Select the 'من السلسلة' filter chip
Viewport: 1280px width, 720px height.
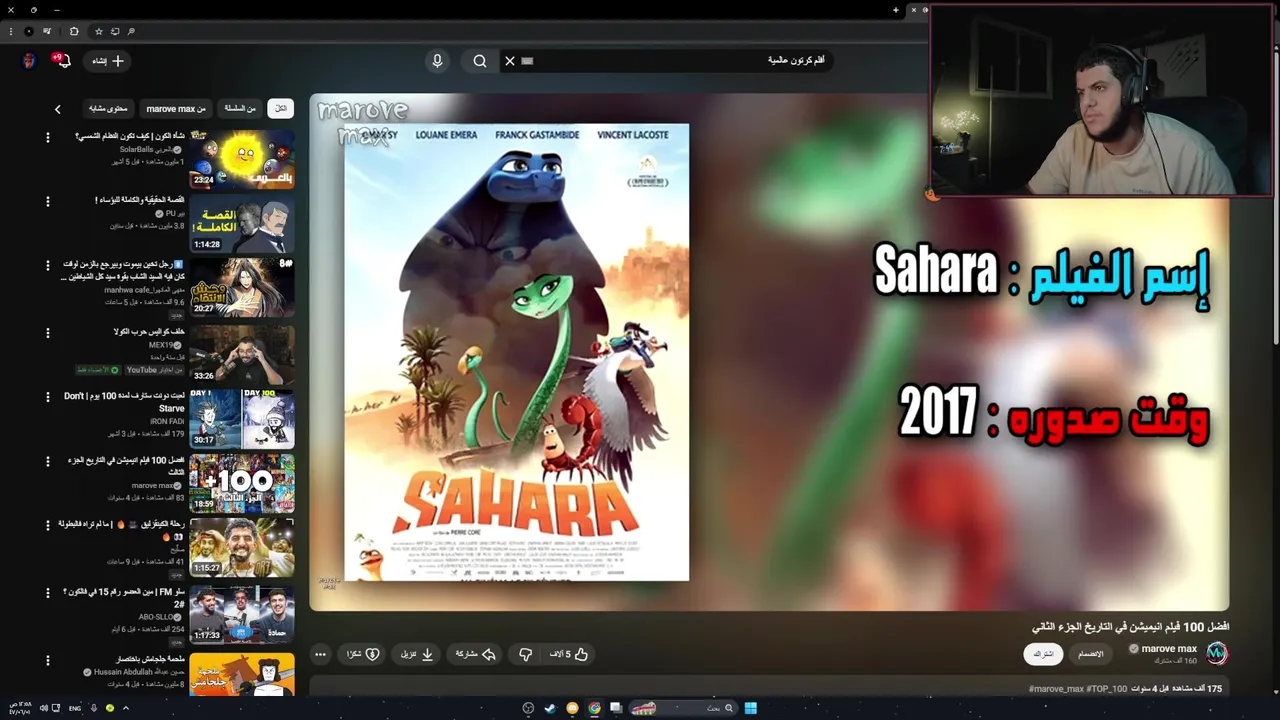tap(240, 108)
